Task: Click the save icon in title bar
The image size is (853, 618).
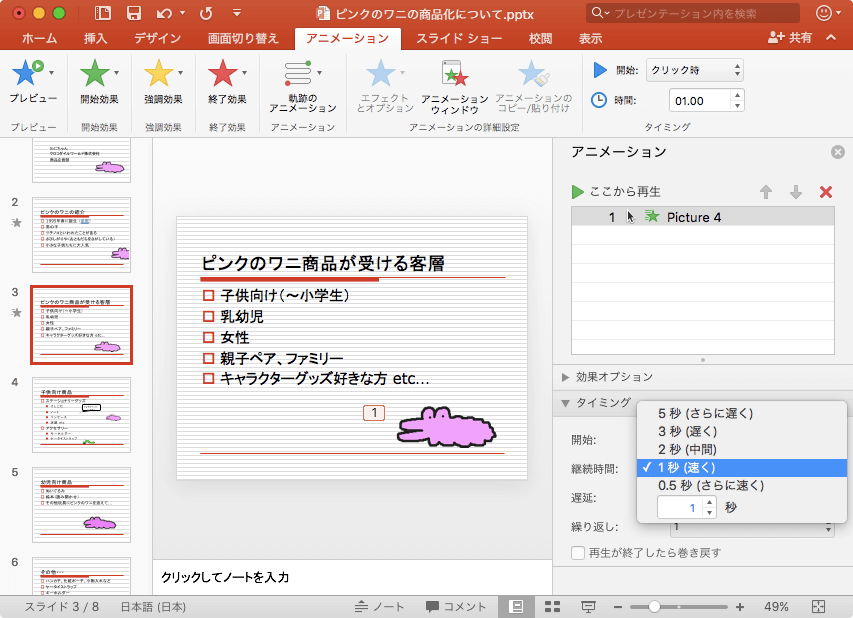Action: point(133,13)
